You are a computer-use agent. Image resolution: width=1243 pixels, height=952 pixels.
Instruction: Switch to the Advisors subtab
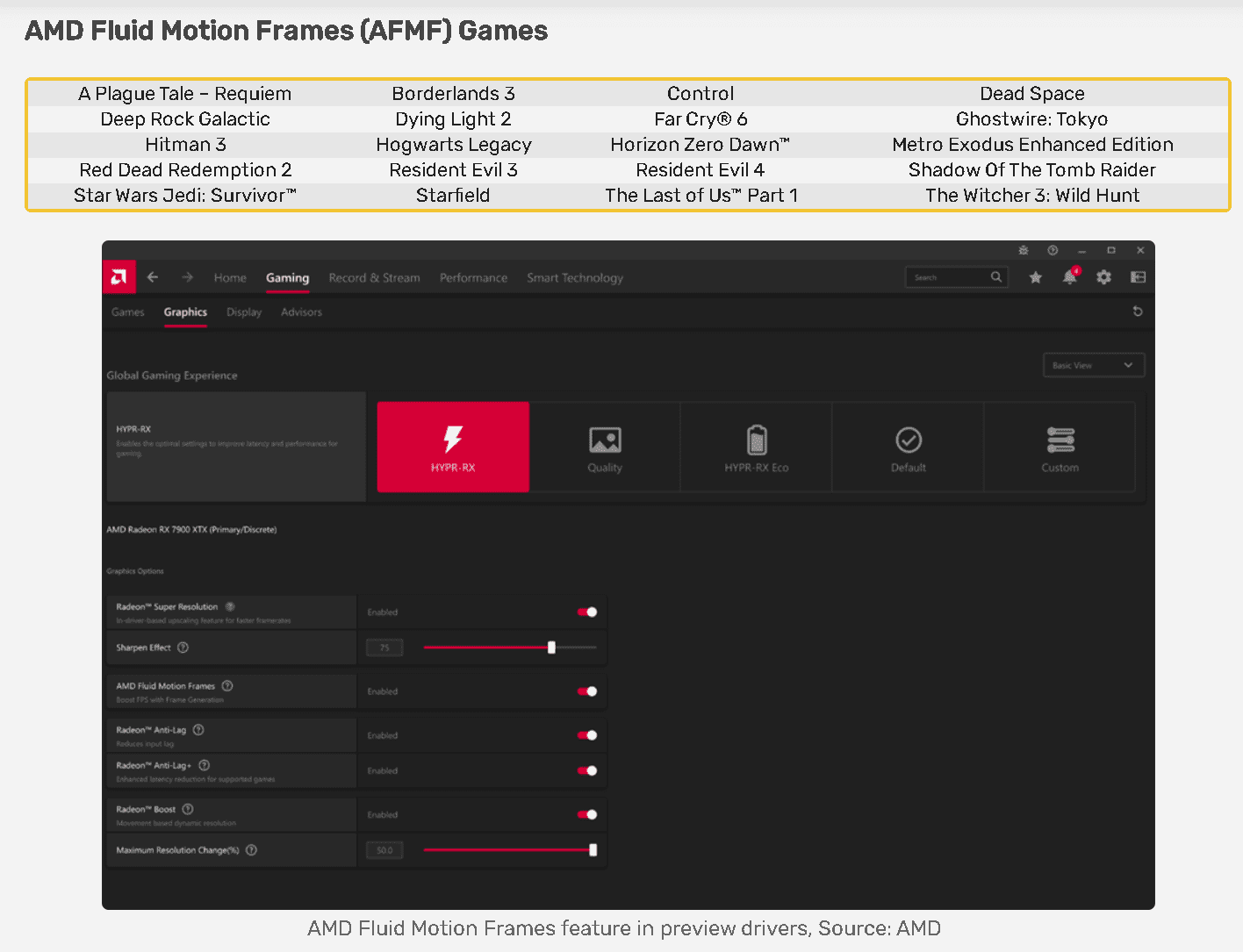pos(301,311)
